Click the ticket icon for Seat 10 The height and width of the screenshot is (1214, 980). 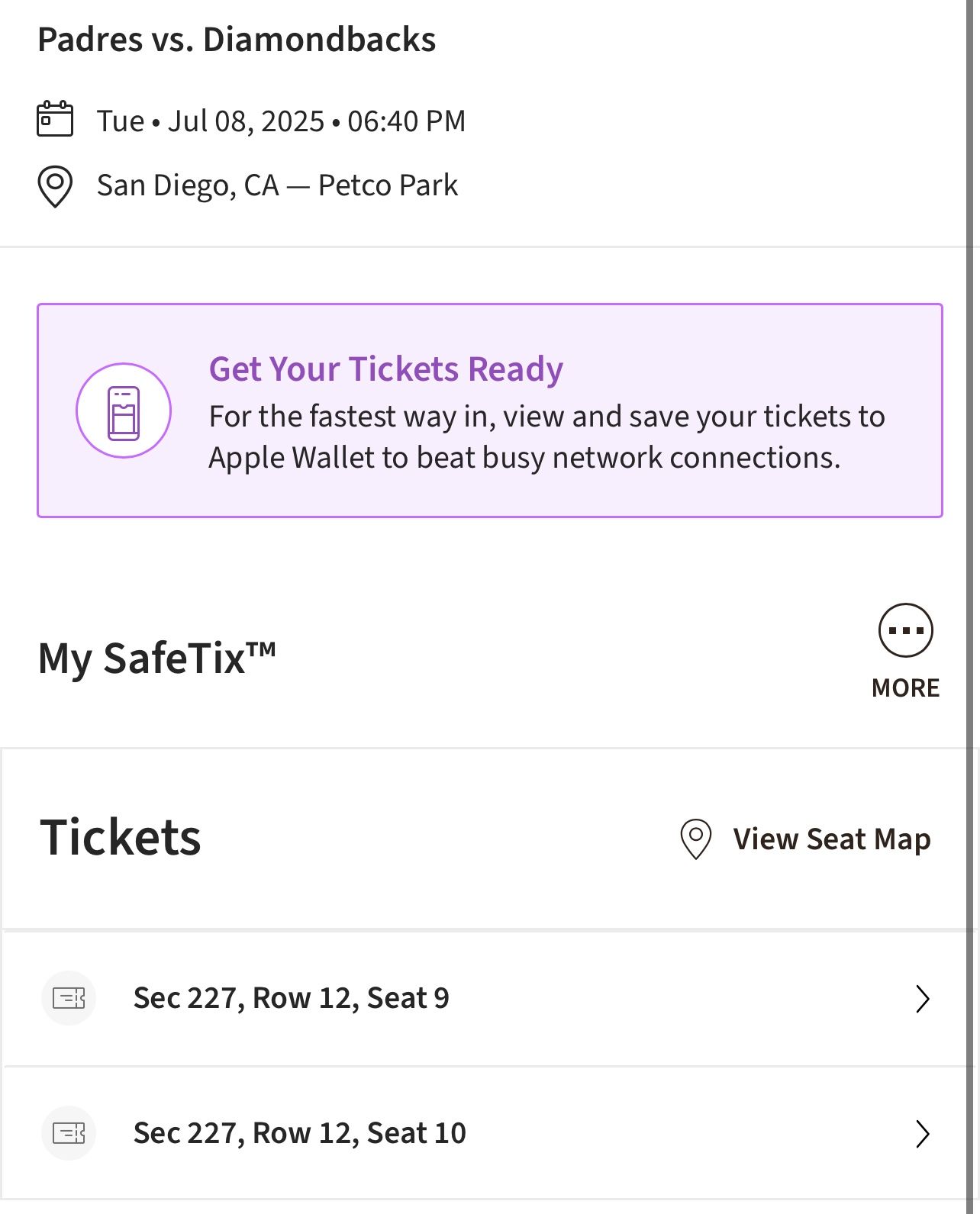click(69, 1134)
